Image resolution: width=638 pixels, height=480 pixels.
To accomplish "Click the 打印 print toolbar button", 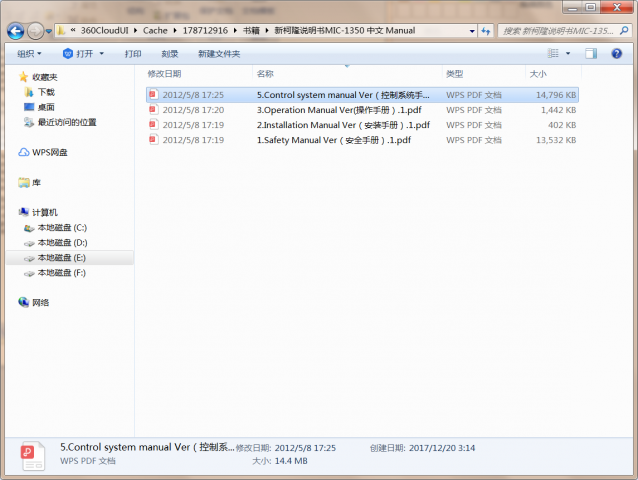I will tap(133, 53).
